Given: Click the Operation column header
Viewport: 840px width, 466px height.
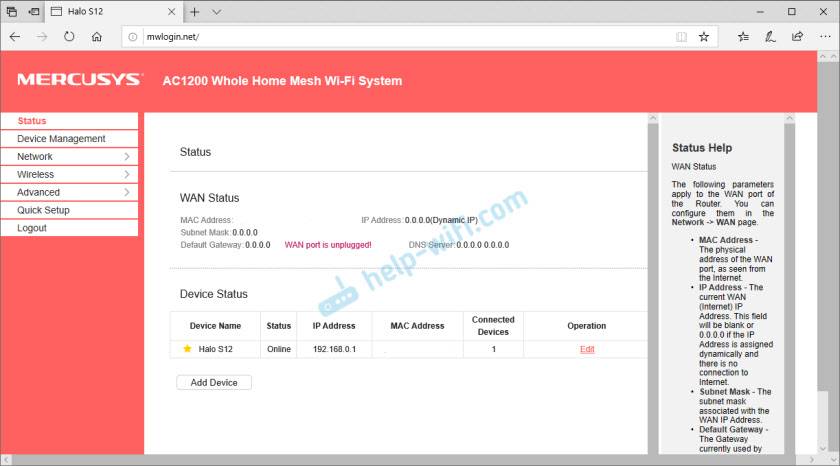Looking at the screenshot, I should pyautogui.click(x=587, y=326).
